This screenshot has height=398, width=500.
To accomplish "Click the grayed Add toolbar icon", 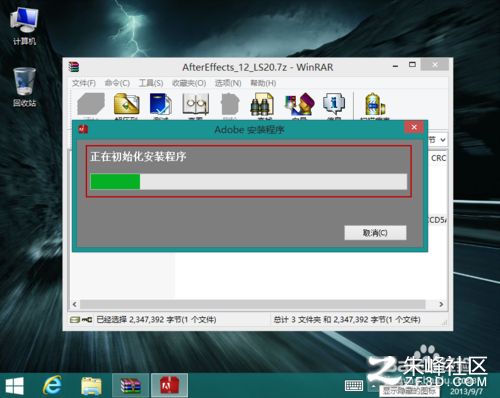I will pyautogui.click(x=91, y=104).
